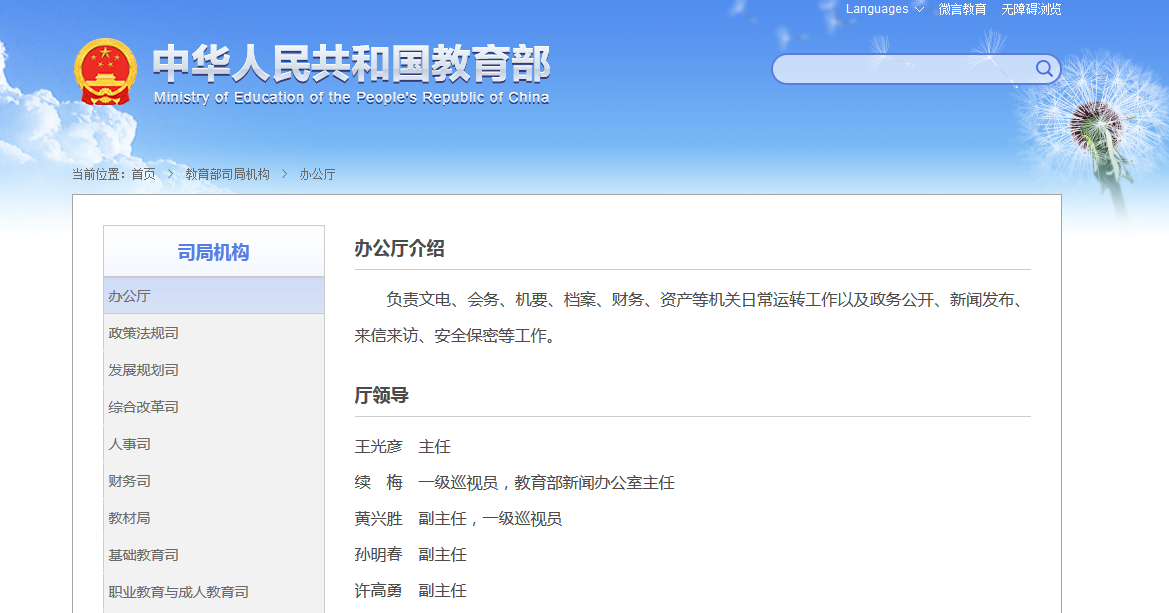Viewport: 1169px width, 613px height.
Task: Click the name 王光彦
Action: point(379,447)
